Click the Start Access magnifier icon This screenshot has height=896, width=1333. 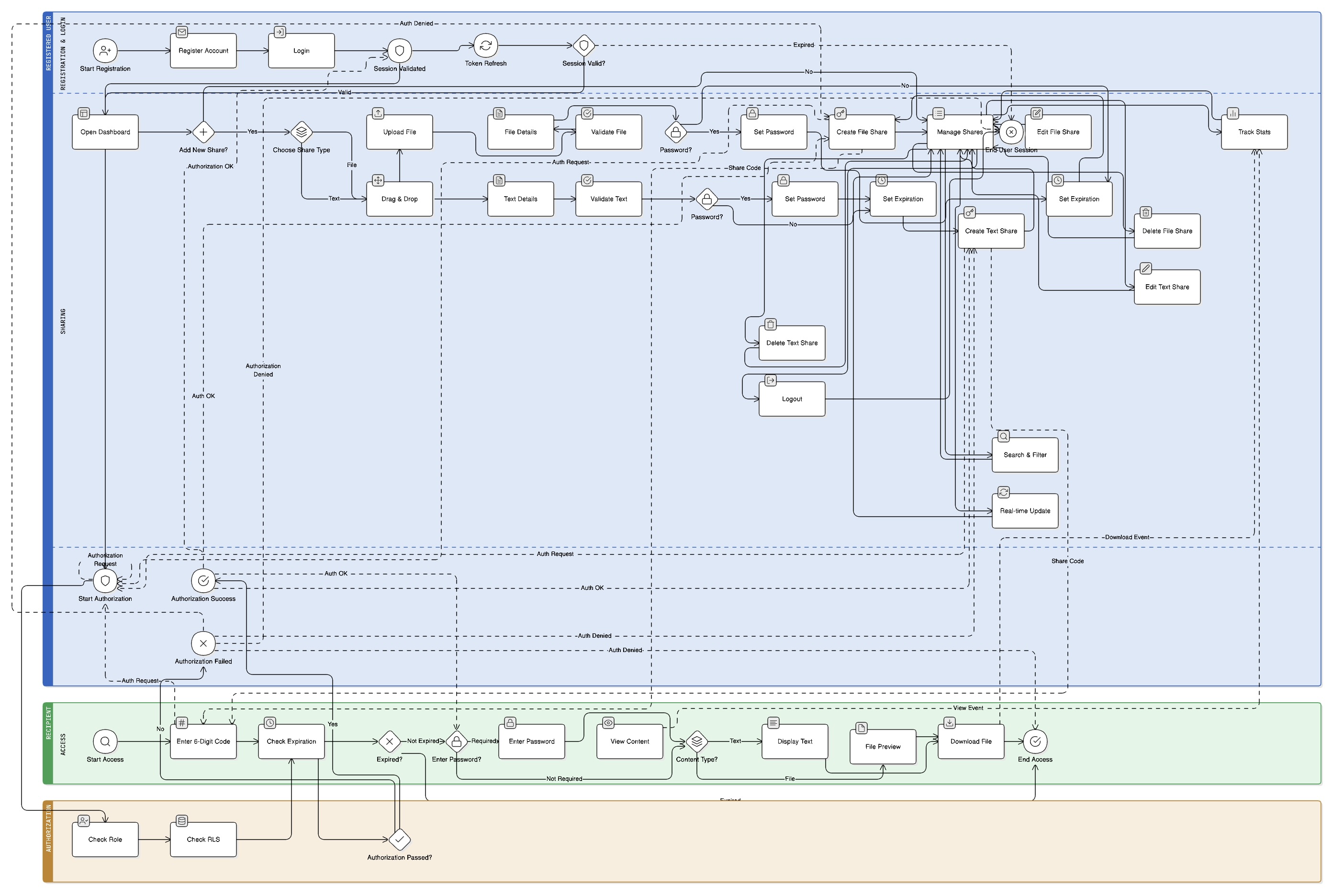[105, 741]
